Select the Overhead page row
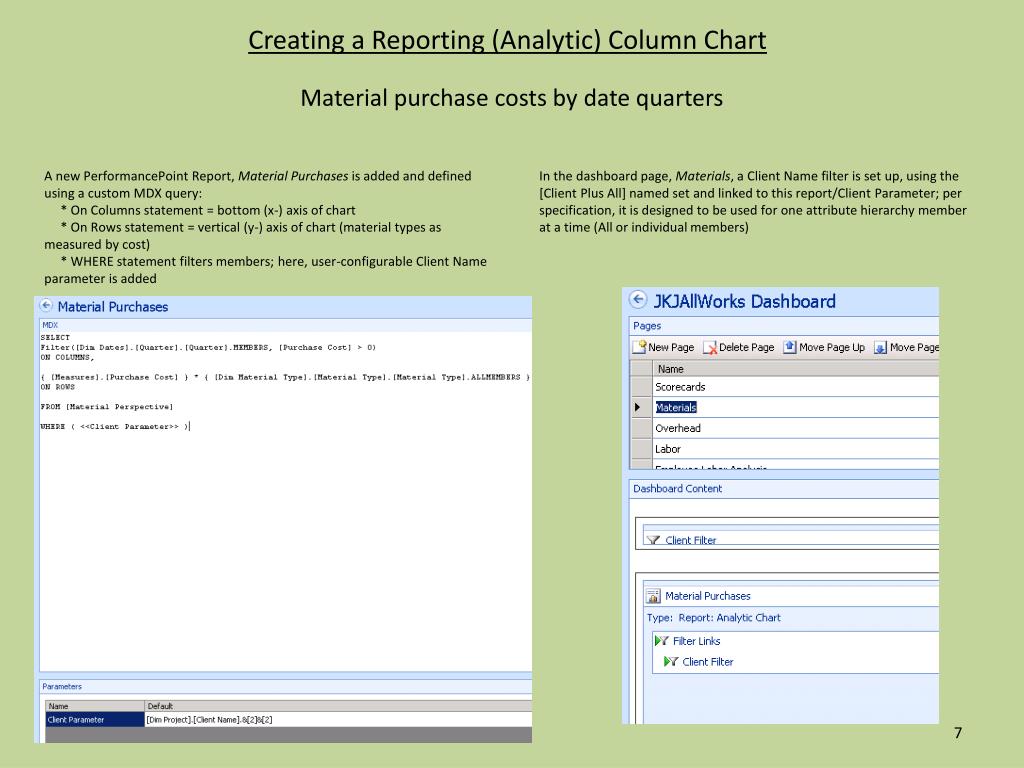 pos(795,428)
